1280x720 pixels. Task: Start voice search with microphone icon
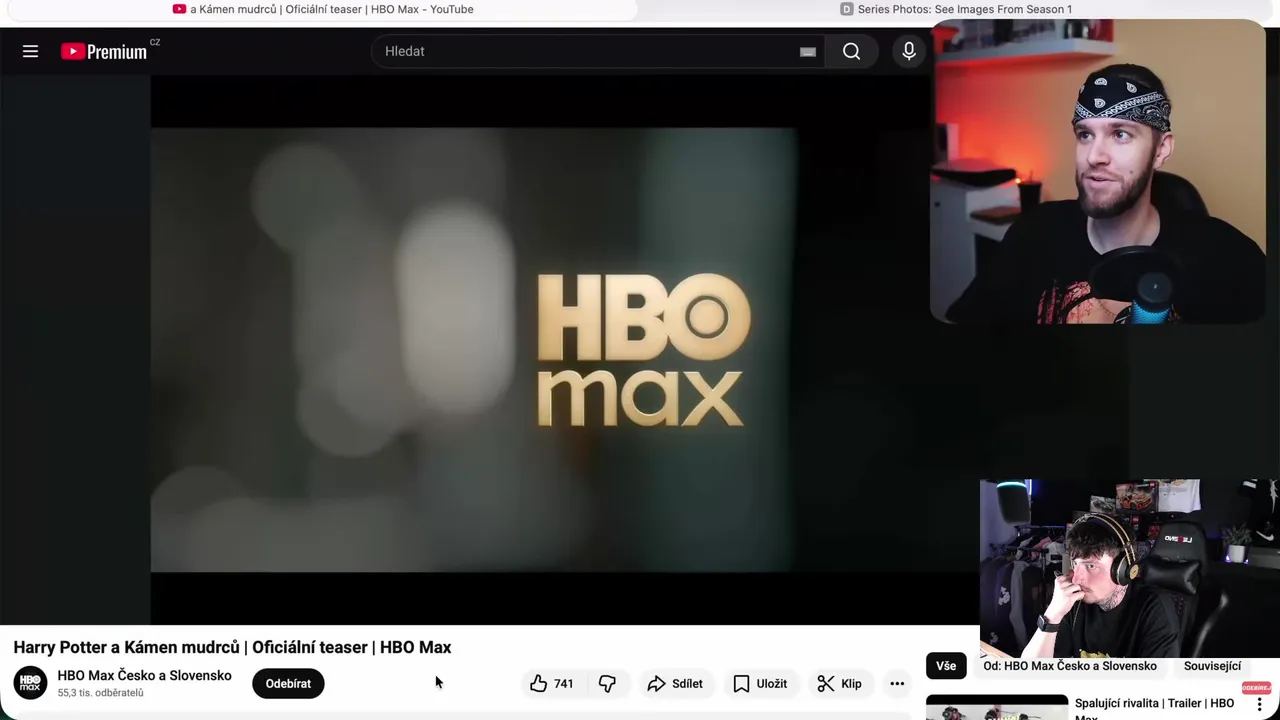click(909, 51)
